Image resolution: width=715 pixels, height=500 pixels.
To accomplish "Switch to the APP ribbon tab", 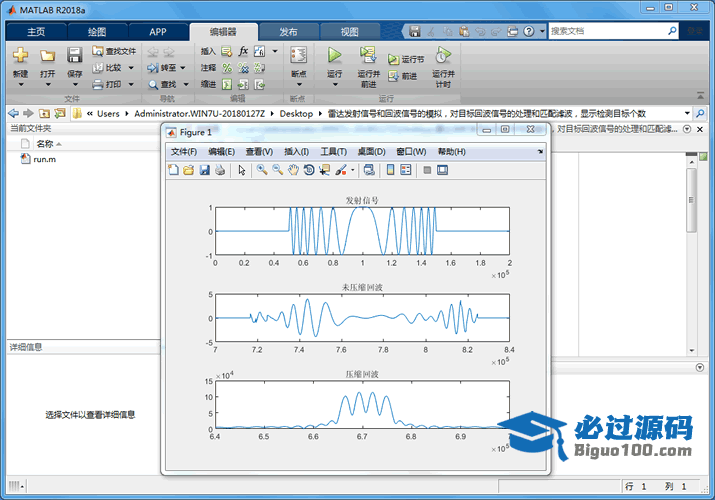I will point(158,32).
